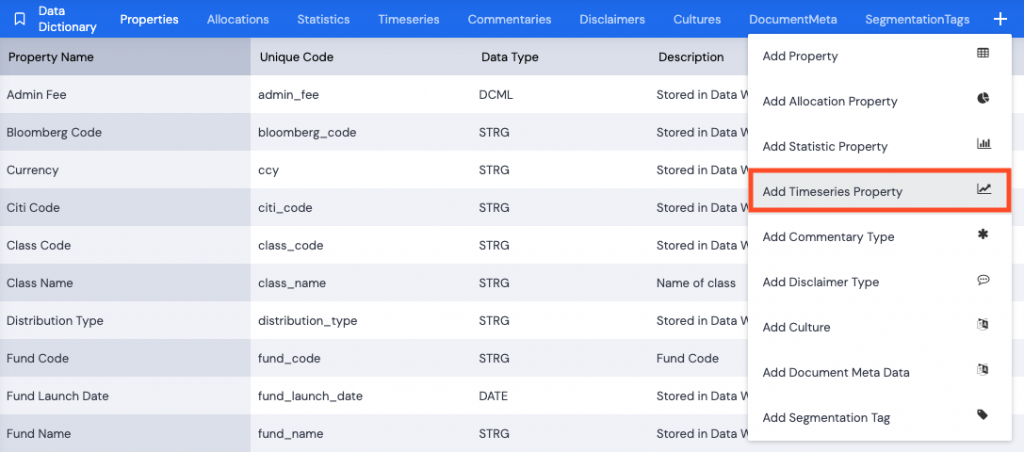Viewport: 1024px width, 452px height.
Task: Switch to the Allocations tab
Action: (238, 20)
